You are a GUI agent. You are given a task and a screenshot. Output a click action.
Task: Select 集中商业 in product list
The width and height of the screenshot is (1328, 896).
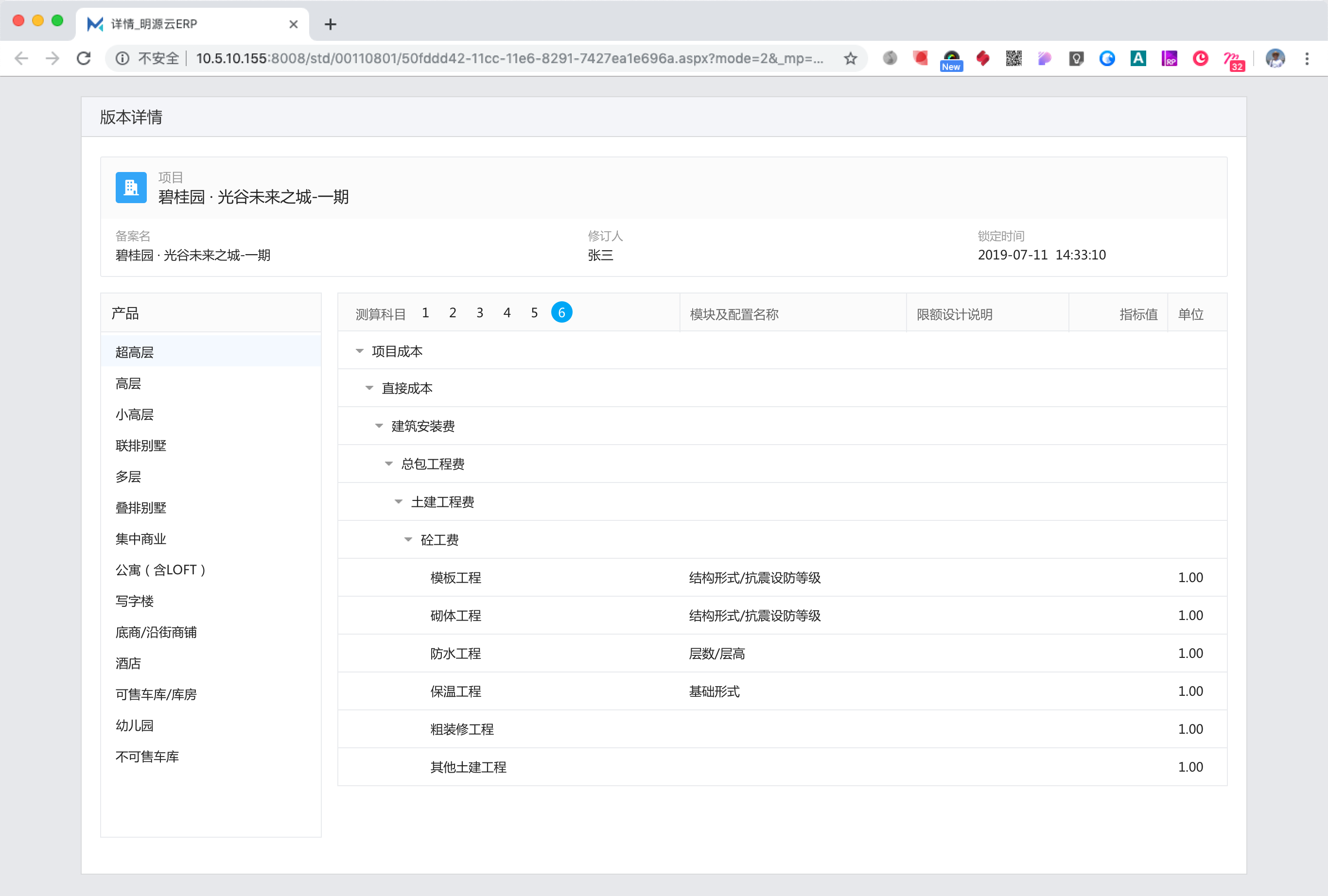tap(211, 539)
